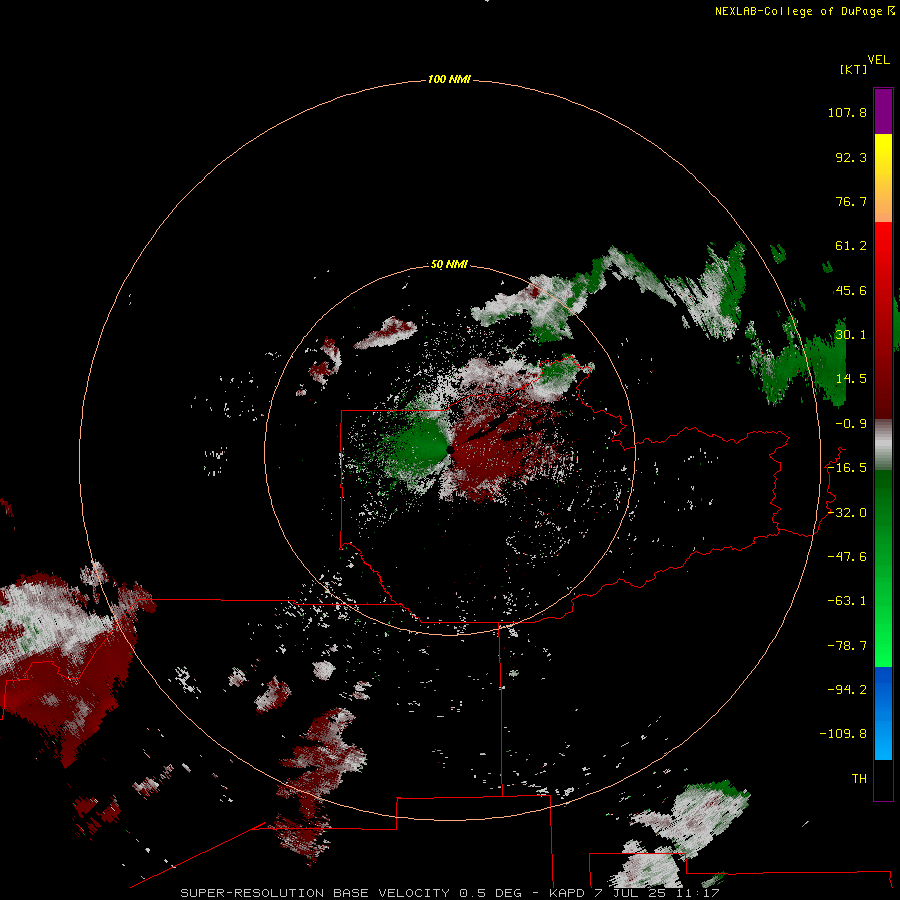Click the -63.1 scale value
The height and width of the screenshot is (900, 900).
tap(847, 601)
